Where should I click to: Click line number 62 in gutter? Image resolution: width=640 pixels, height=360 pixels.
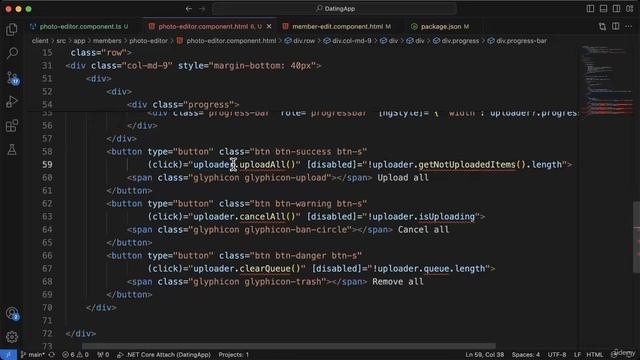click(x=47, y=204)
